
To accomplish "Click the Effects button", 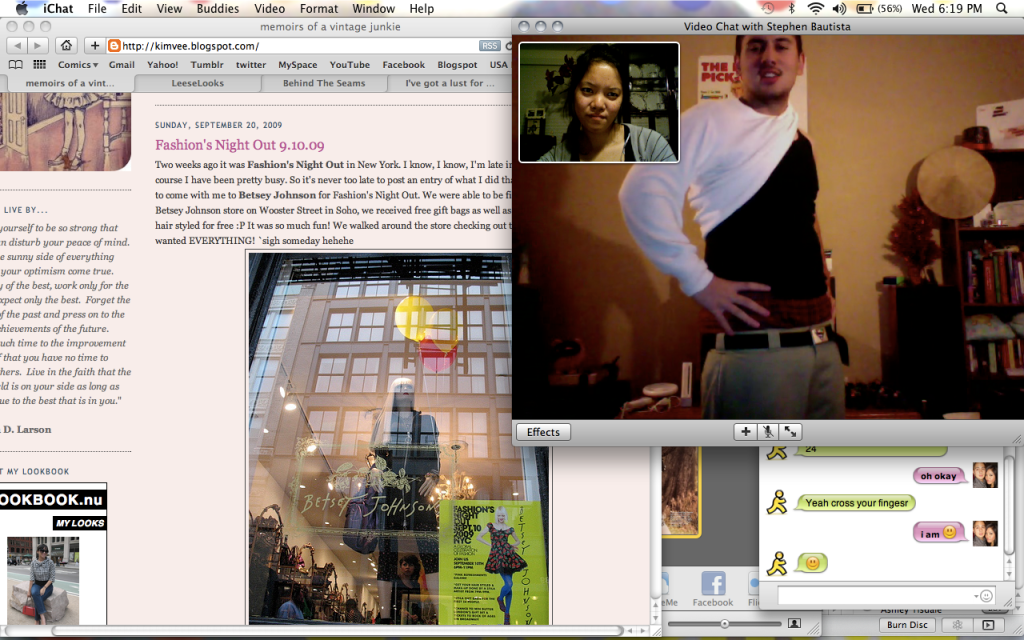I will [543, 432].
